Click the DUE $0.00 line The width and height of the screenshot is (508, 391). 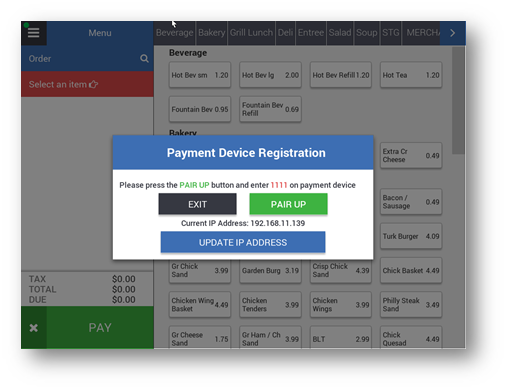pyautogui.click(x=82, y=300)
